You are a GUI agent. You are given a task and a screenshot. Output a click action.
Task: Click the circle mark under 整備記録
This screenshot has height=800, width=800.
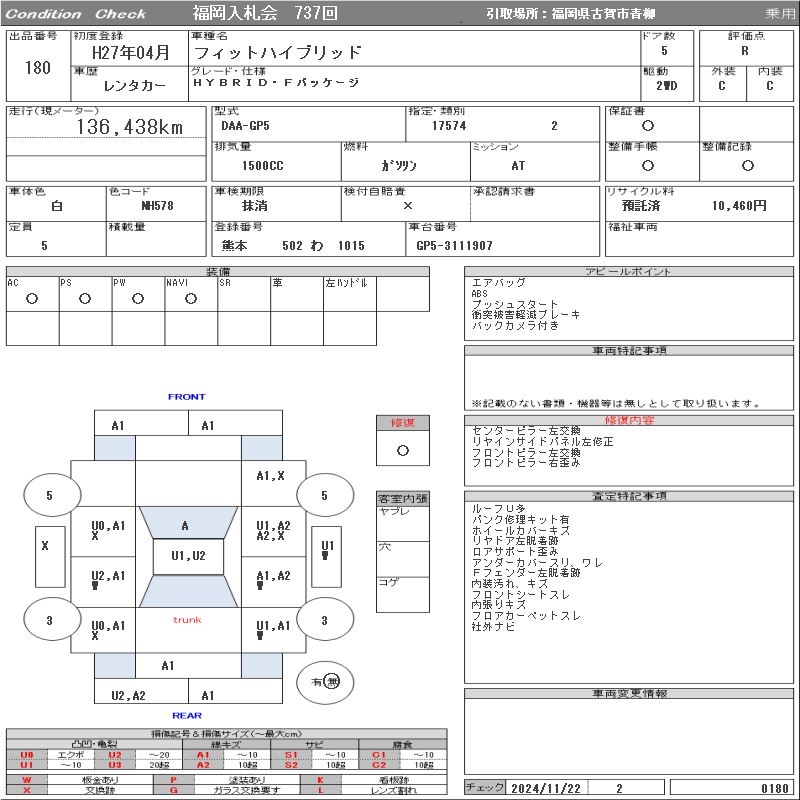click(x=747, y=165)
